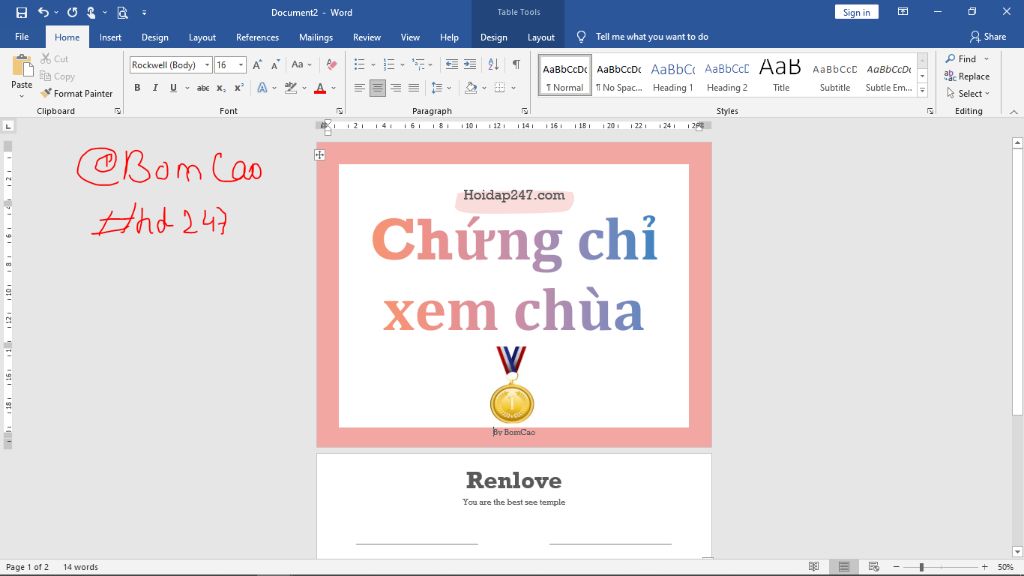The image size is (1024, 576).
Task: Switch to the Mailings tab
Action: [x=316, y=37]
